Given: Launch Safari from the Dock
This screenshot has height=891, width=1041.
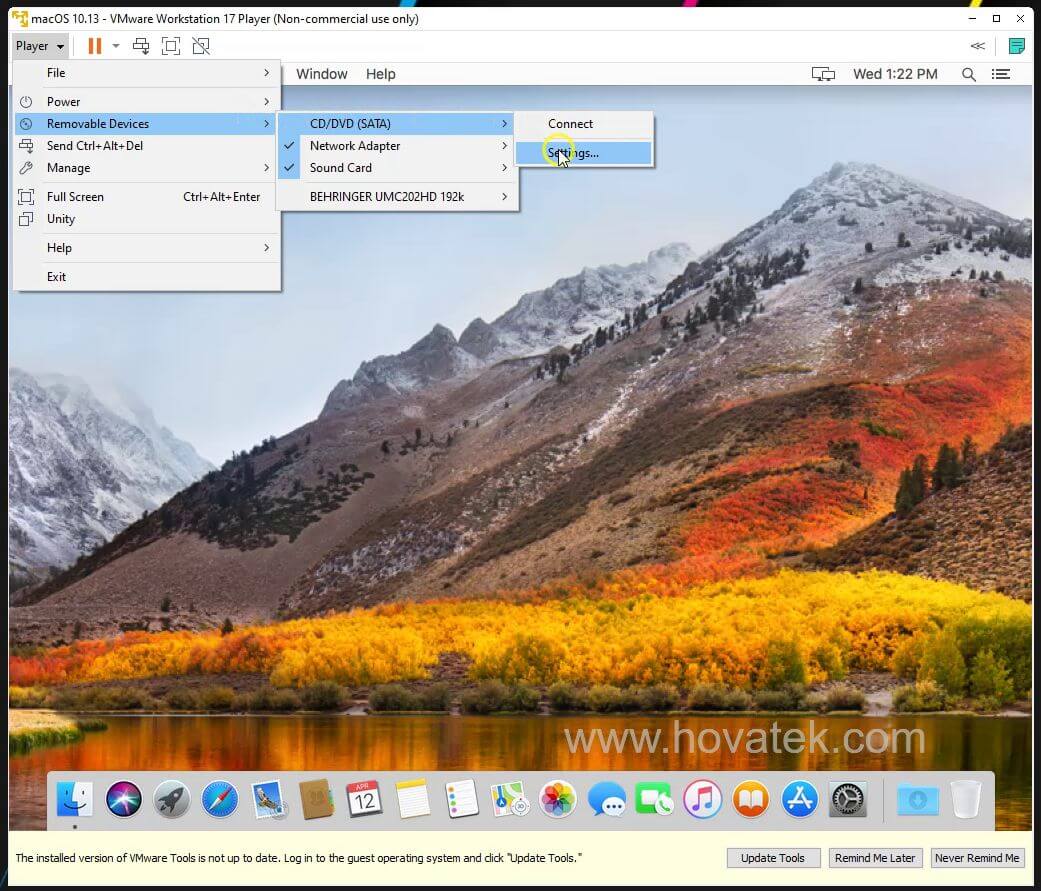Looking at the screenshot, I should 219,799.
